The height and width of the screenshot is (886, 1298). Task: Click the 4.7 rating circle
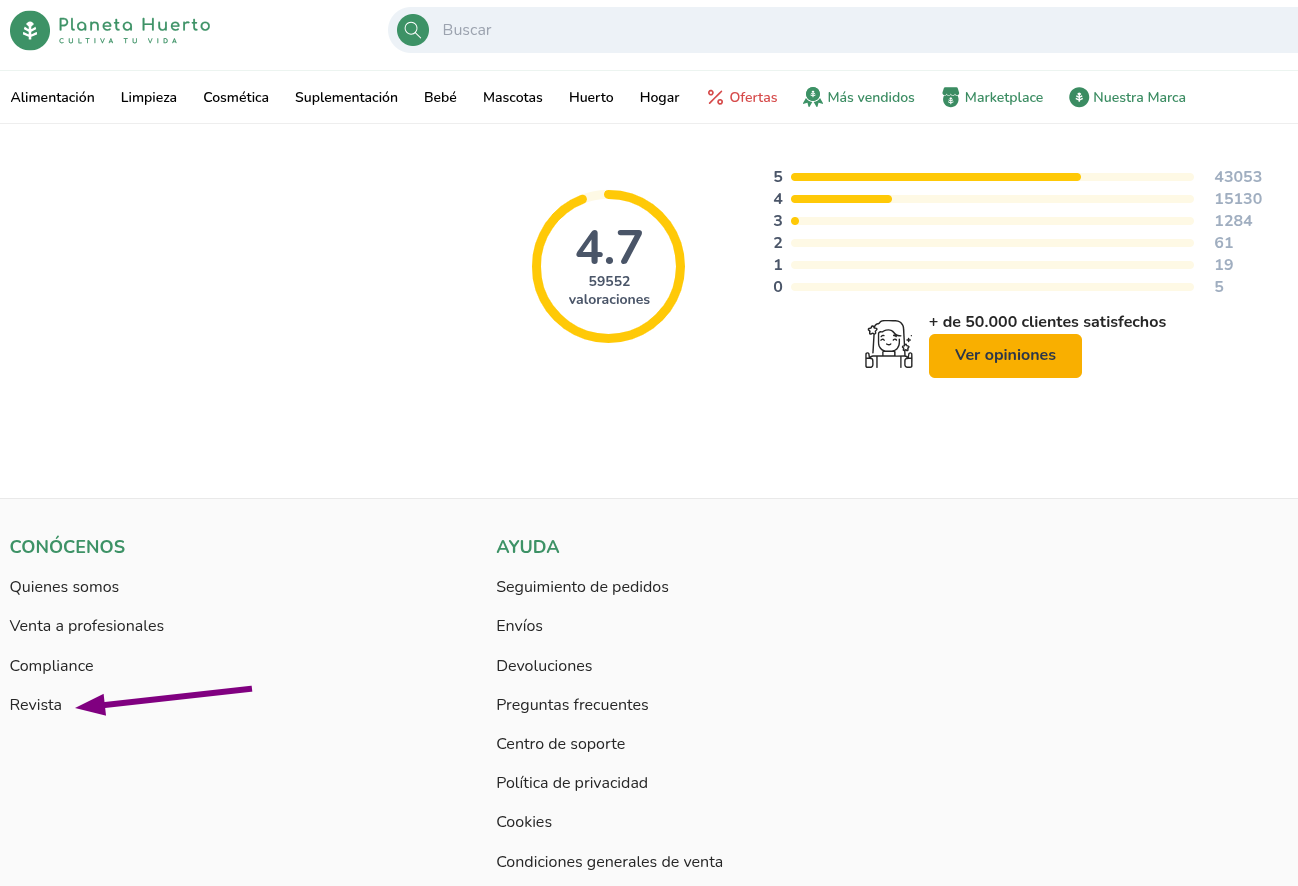tap(608, 266)
